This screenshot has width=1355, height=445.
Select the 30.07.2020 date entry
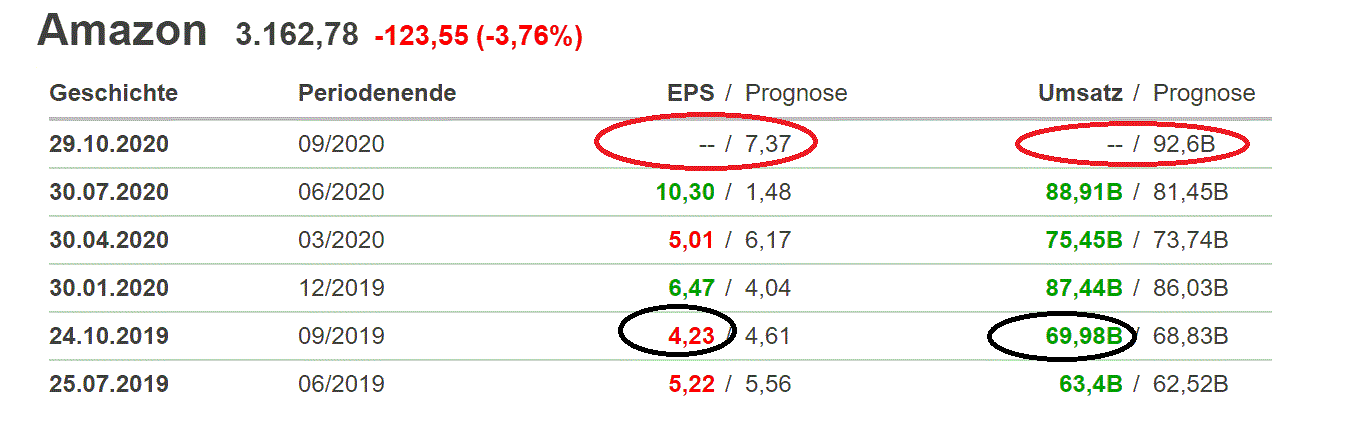(x=109, y=192)
